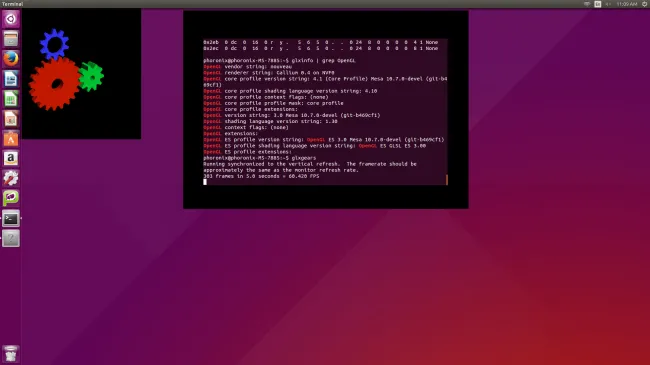650x365 pixels.
Task: Open the Amazon launcher icon
Action: [11, 158]
